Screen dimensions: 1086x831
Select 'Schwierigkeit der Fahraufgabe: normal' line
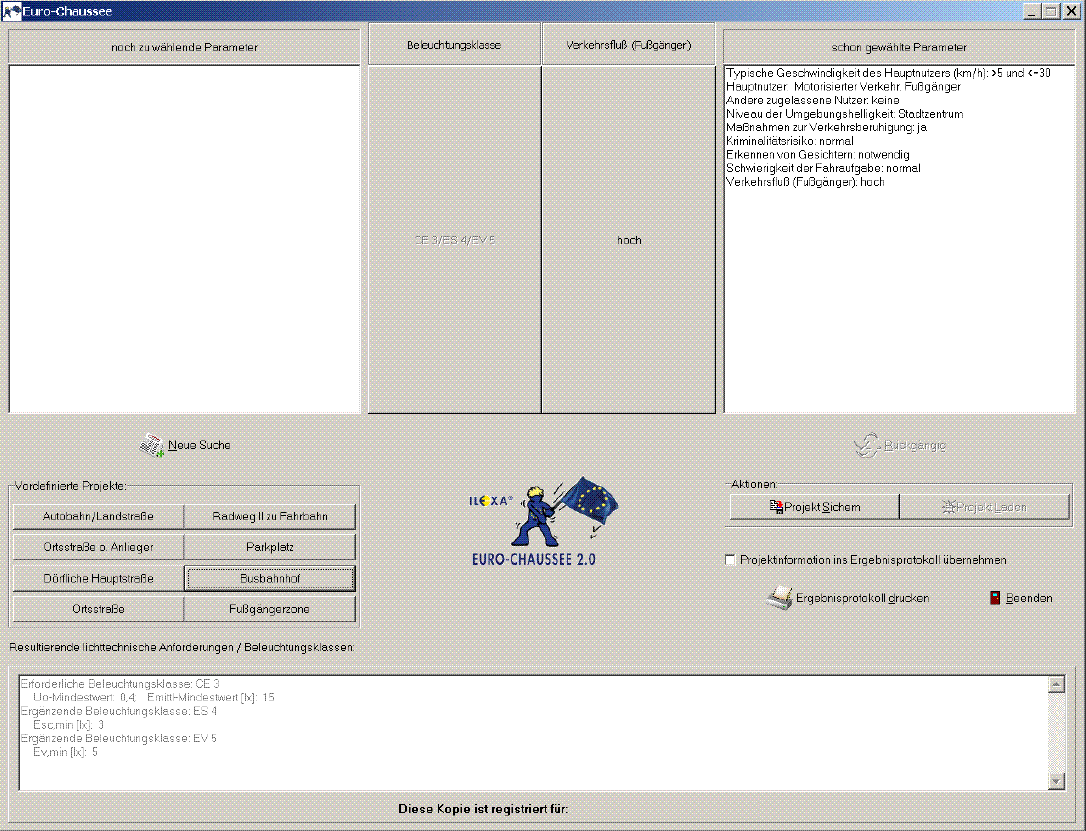point(823,168)
